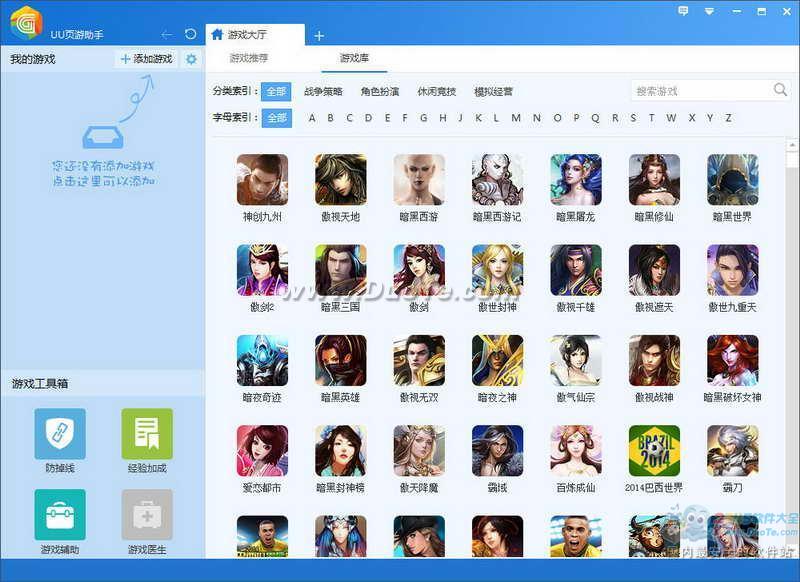Refresh the page with the reload icon

[190, 34]
